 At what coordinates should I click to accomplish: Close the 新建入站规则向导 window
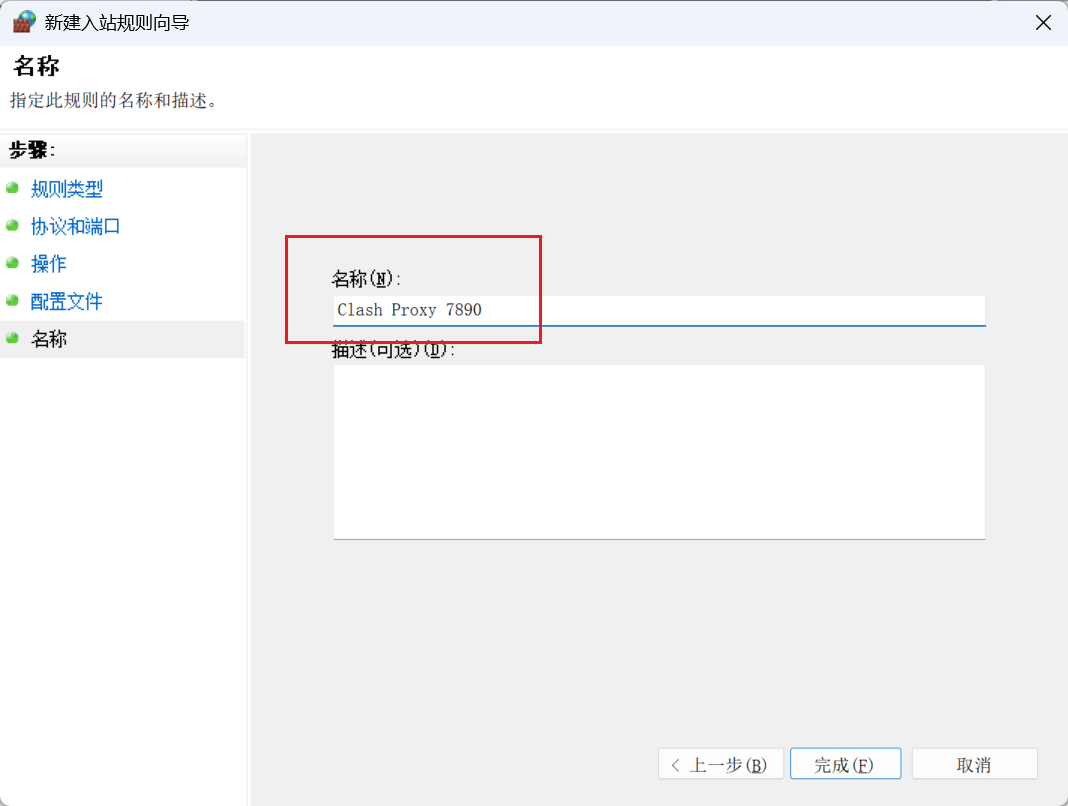(x=1042, y=22)
